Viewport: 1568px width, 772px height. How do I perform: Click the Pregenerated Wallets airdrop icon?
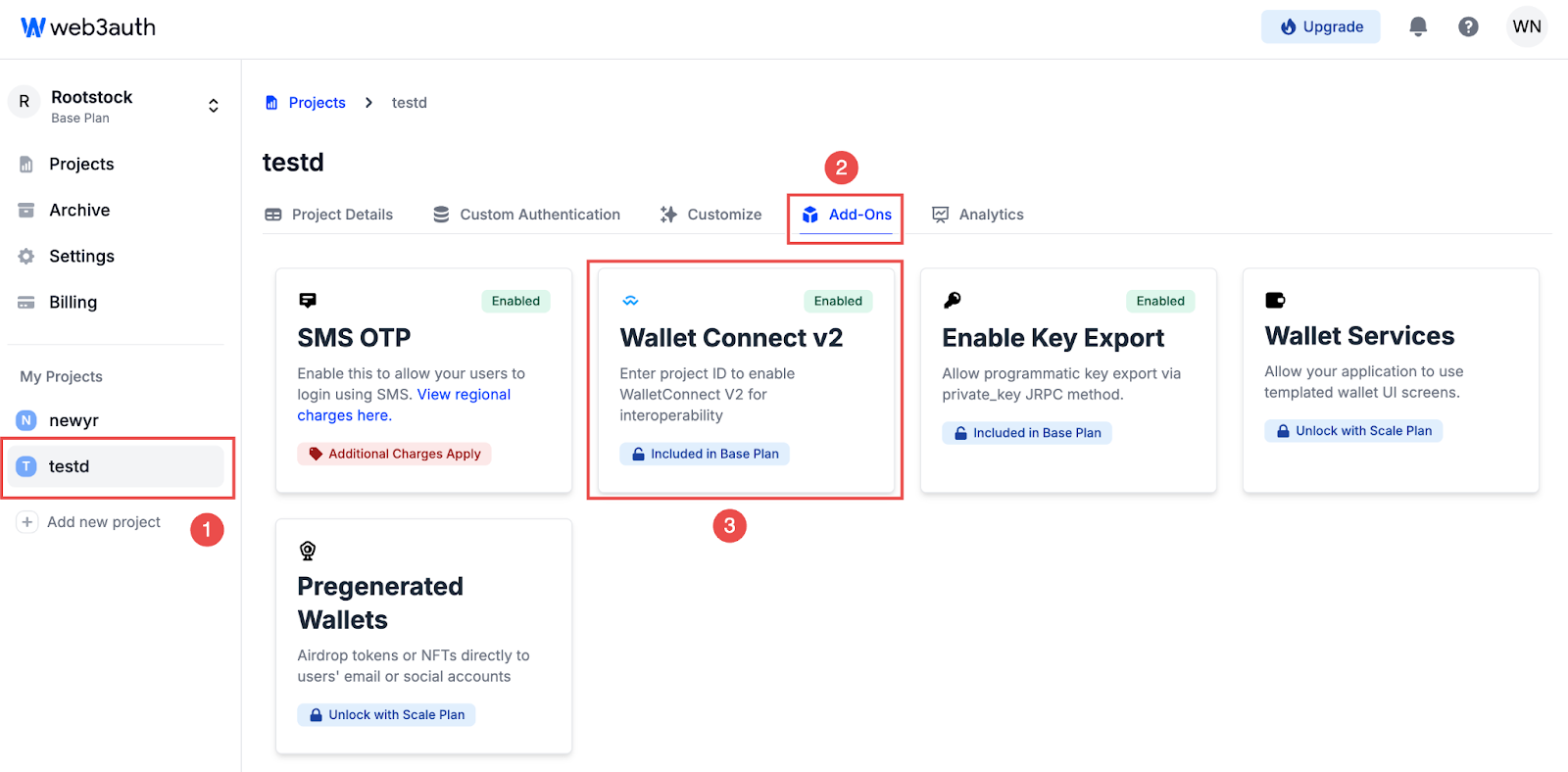coord(308,551)
